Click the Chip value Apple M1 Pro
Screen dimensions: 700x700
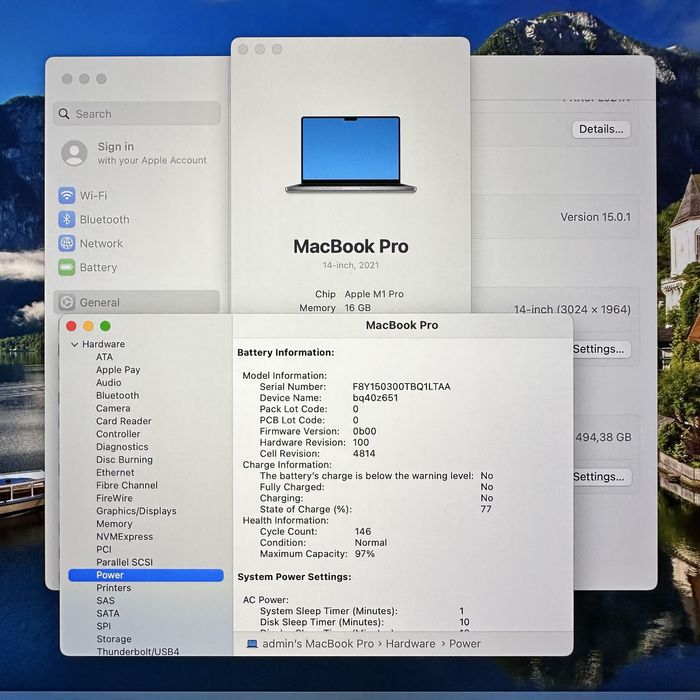point(374,294)
